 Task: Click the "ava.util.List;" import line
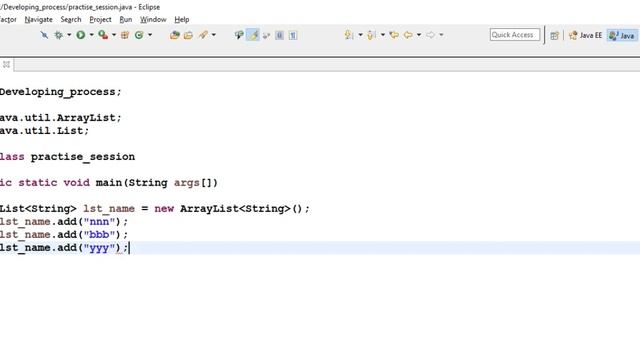[x=44, y=131]
